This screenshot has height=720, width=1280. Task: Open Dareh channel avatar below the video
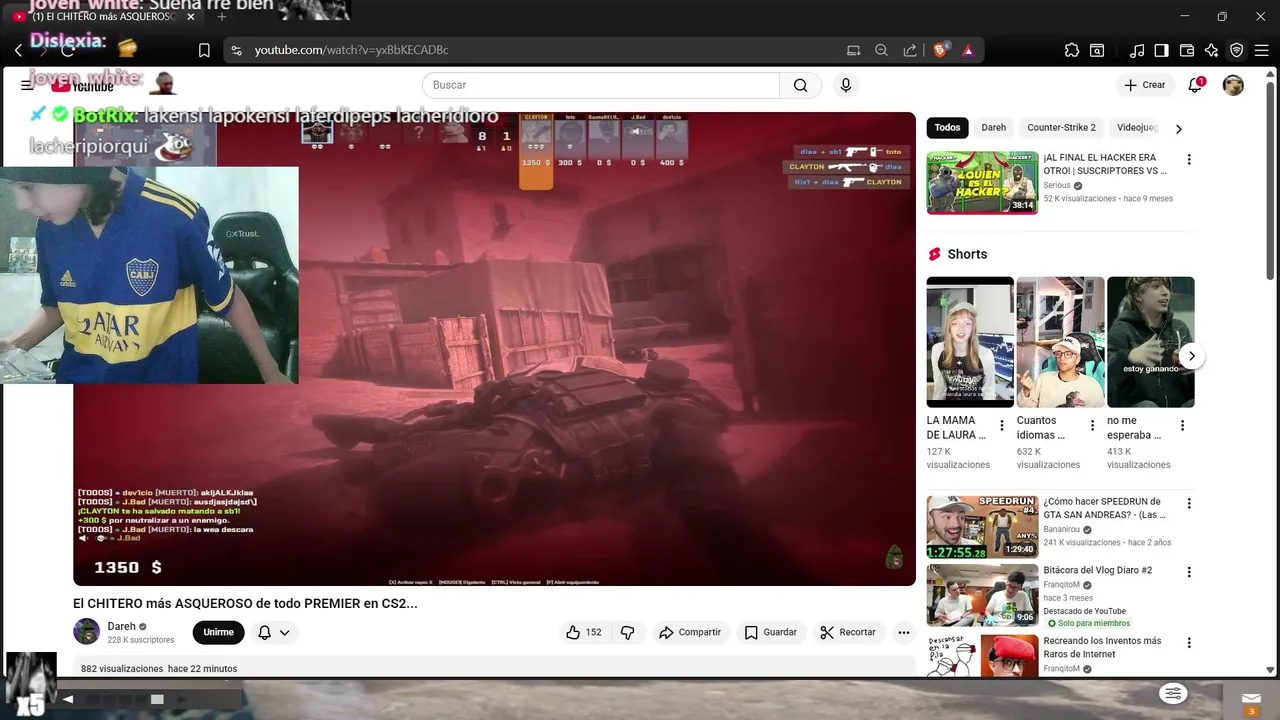pyautogui.click(x=87, y=632)
